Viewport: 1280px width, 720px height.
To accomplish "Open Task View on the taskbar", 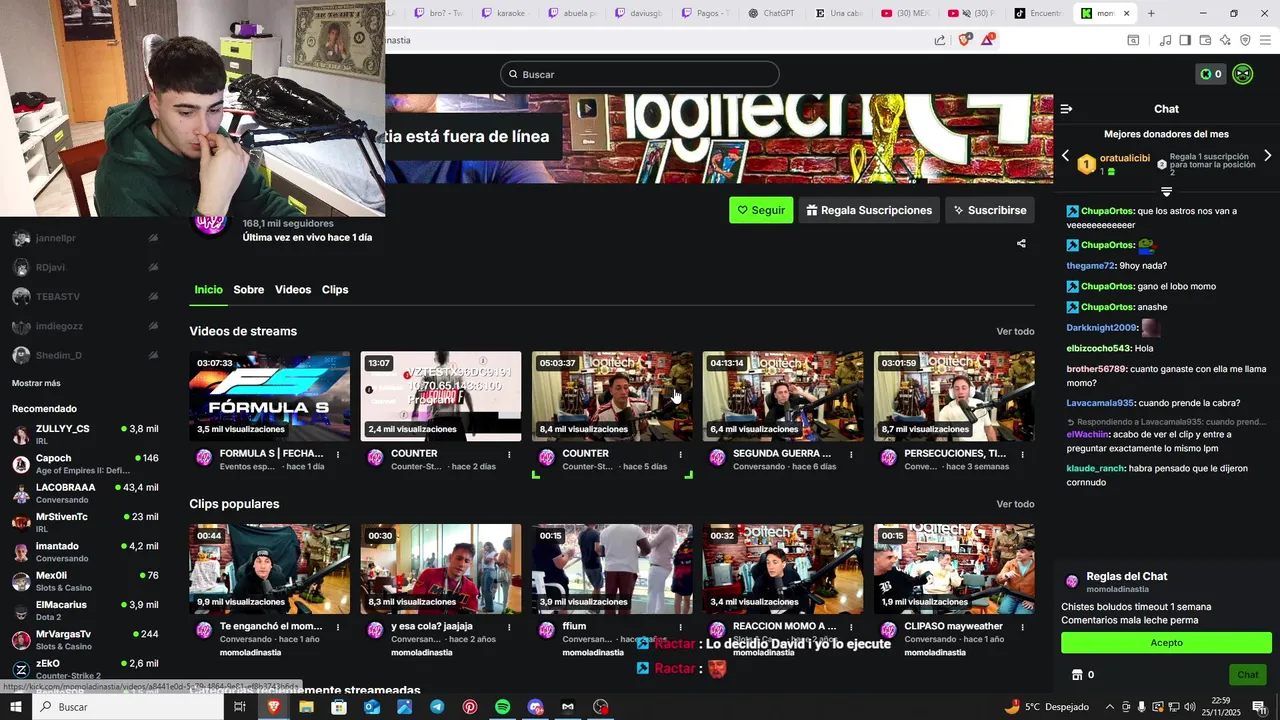I will [240, 707].
